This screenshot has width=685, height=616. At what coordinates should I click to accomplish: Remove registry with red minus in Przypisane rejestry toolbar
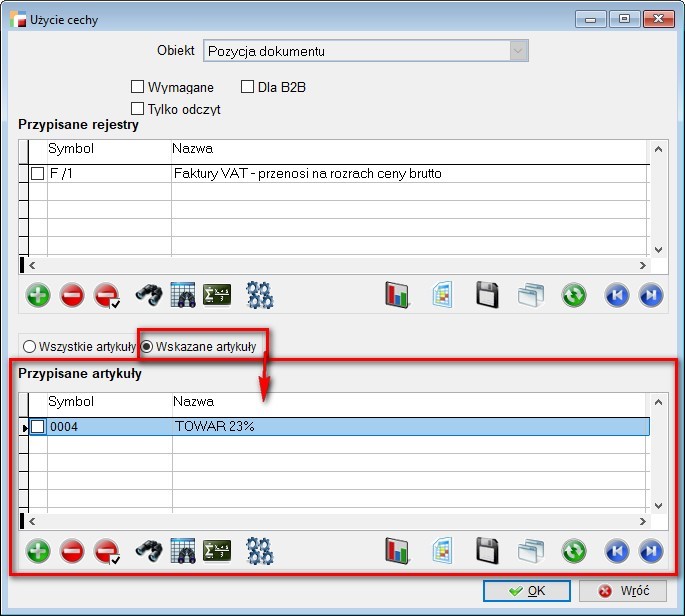pyautogui.click(x=72, y=295)
